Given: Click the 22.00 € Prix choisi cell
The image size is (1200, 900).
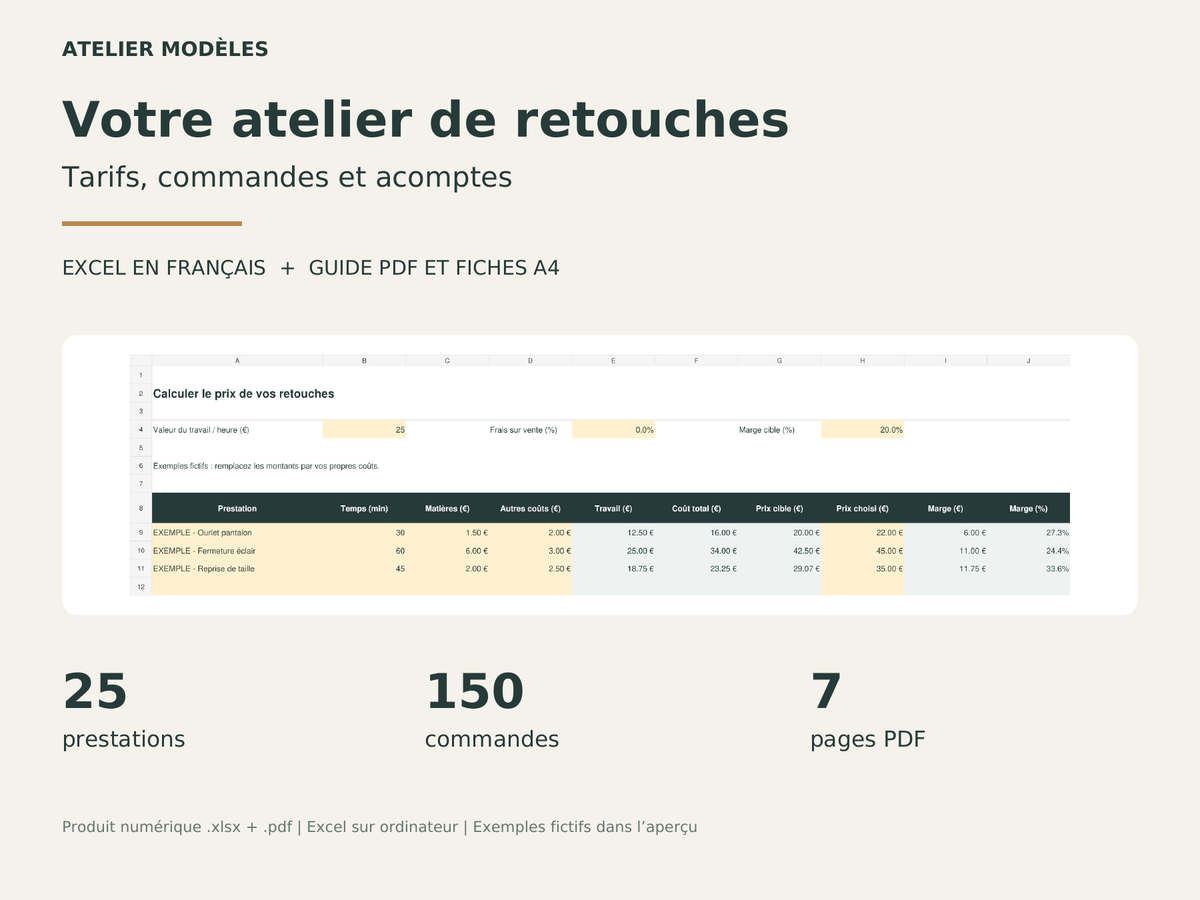Looking at the screenshot, I should [862, 533].
